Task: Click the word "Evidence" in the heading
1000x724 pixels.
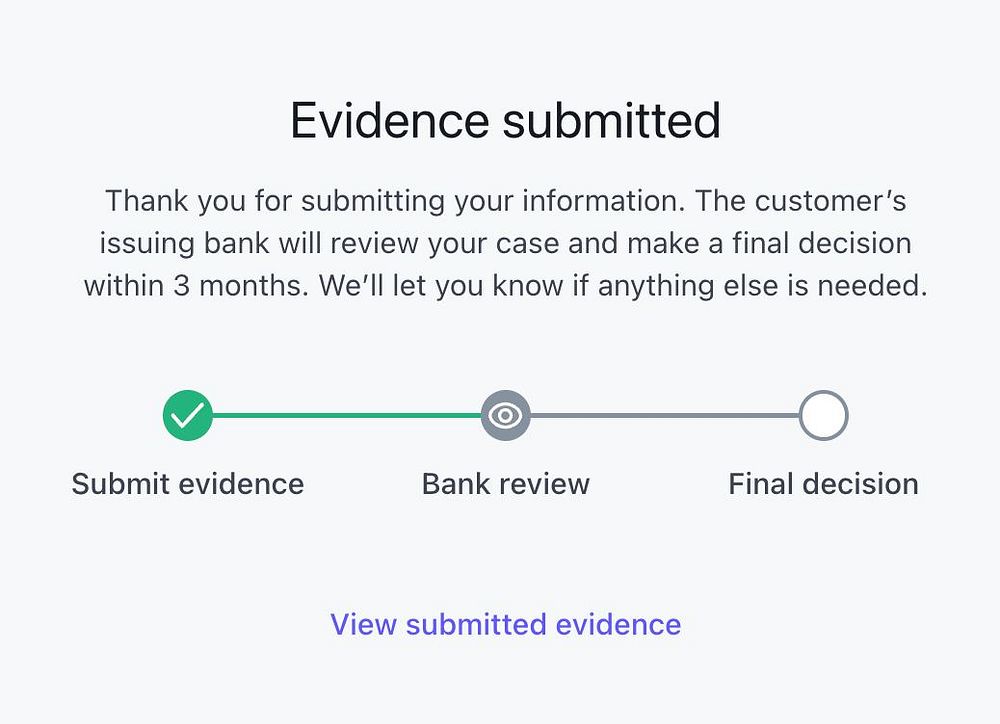Action: pyautogui.click(x=390, y=121)
